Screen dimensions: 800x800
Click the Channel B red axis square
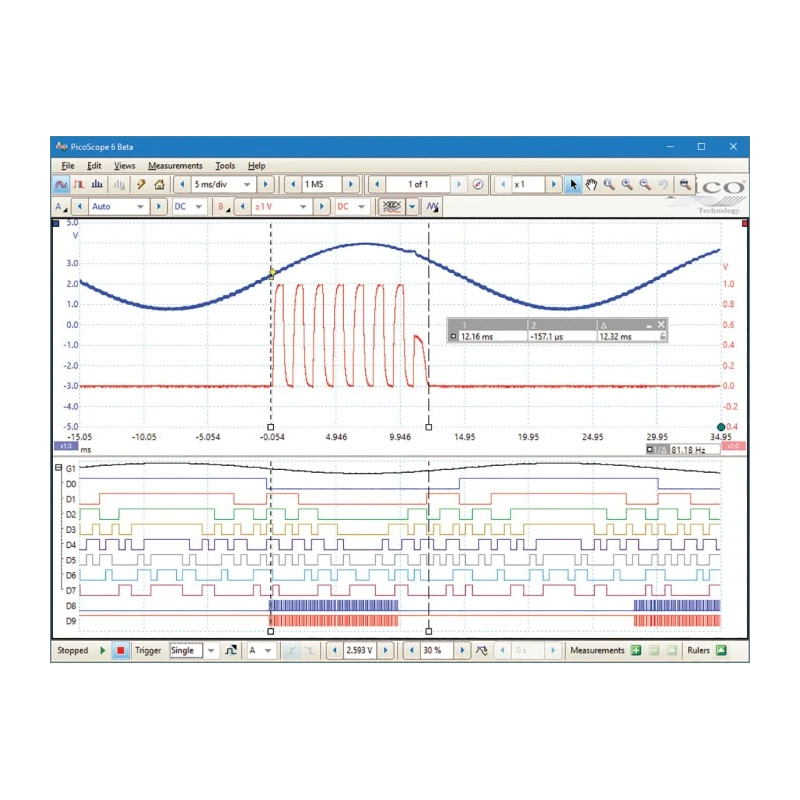[x=745, y=223]
